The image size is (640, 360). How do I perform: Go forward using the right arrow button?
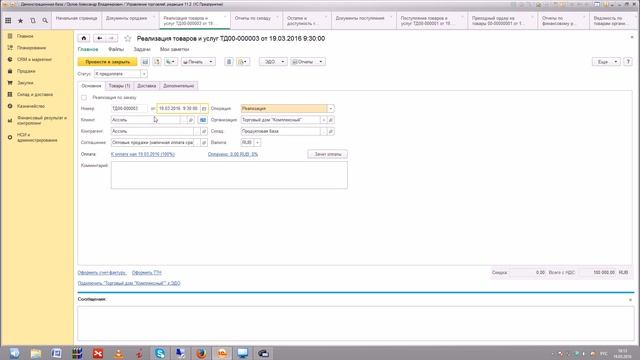coord(112,38)
